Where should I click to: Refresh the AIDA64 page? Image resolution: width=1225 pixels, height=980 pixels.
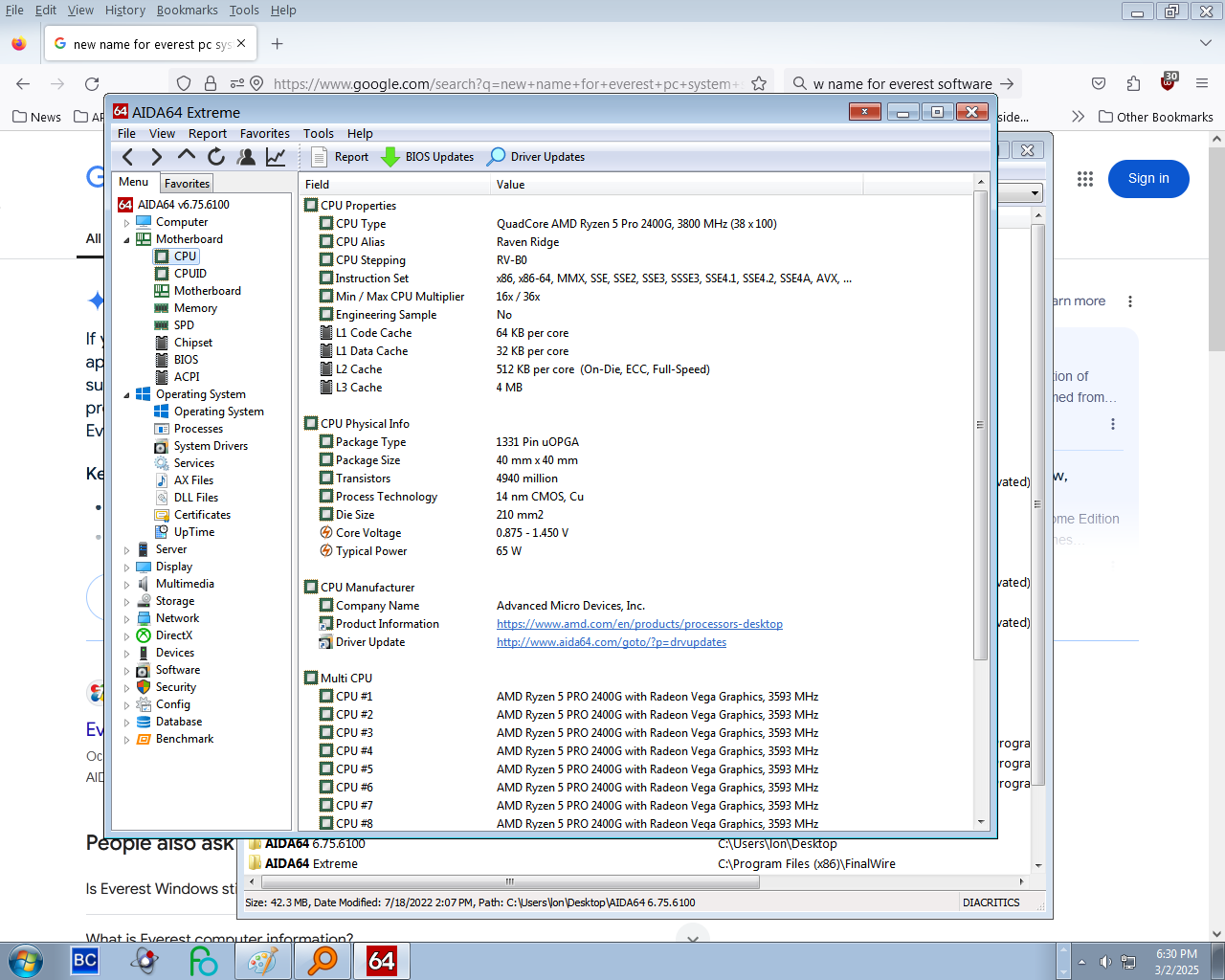(216, 157)
